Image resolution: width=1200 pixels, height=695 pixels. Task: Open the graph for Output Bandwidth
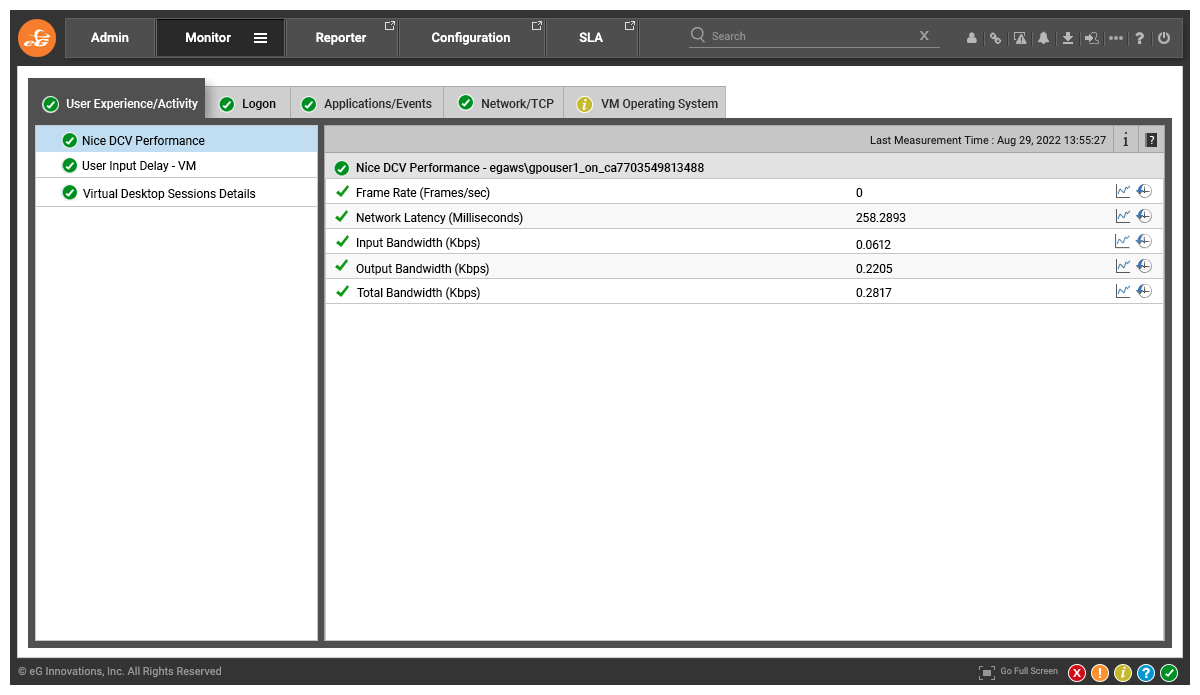click(x=1123, y=266)
